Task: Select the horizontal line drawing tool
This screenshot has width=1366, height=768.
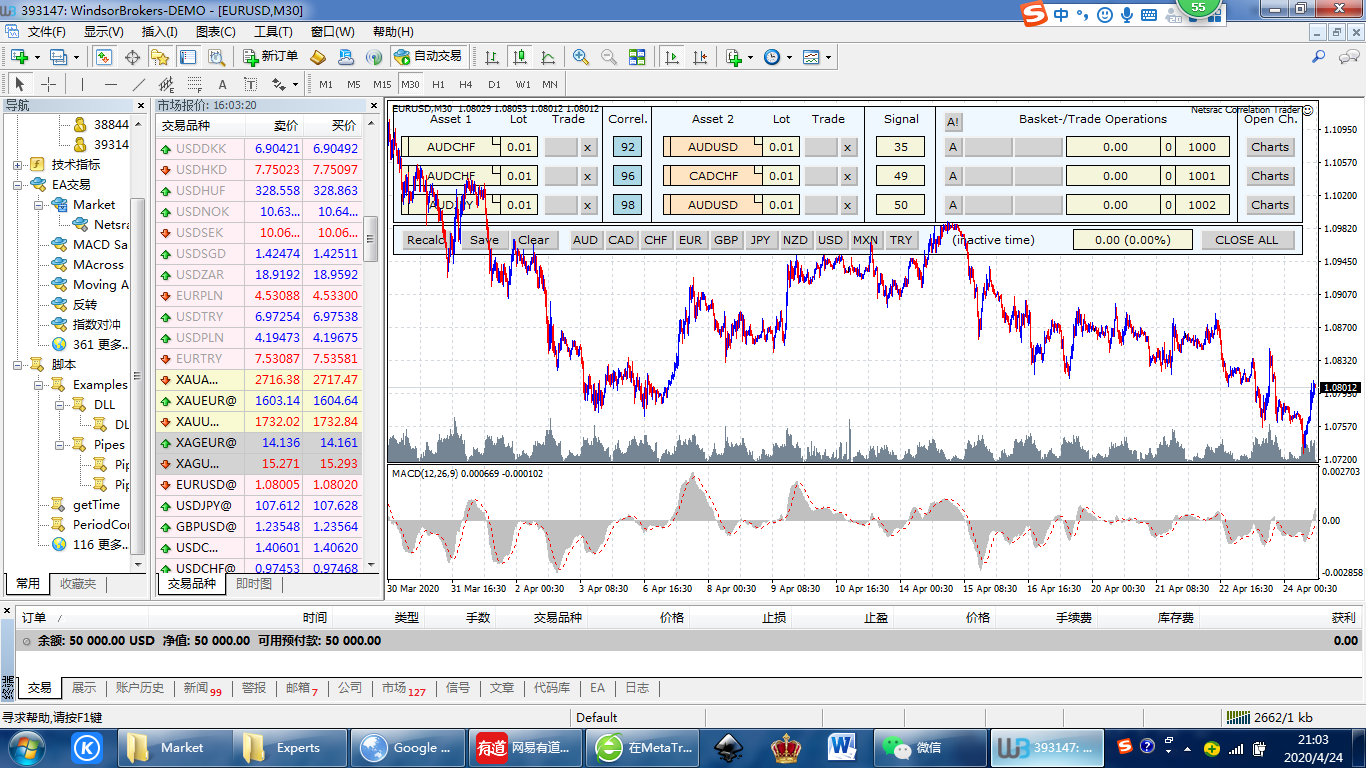Action: click(111, 84)
